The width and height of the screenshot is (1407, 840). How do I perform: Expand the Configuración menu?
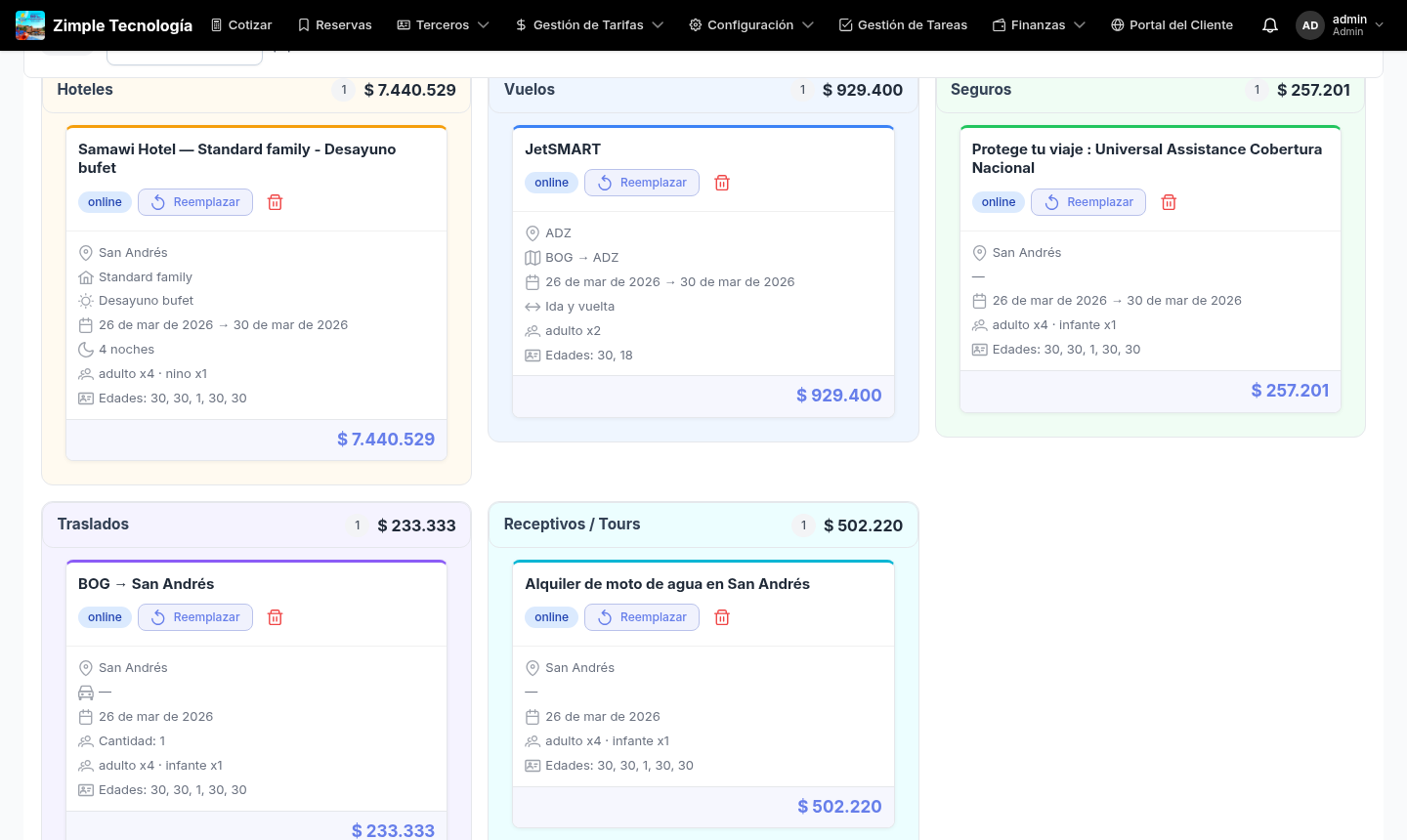pyautogui.click(x=750, y=25)
